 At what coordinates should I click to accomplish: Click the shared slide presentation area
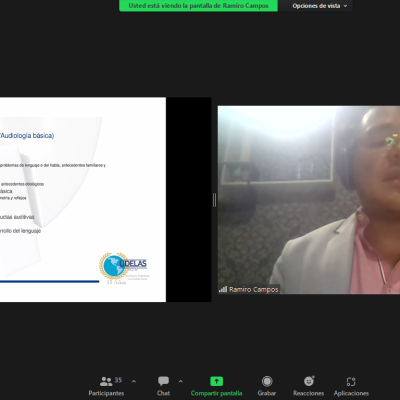tap(83, 200)
